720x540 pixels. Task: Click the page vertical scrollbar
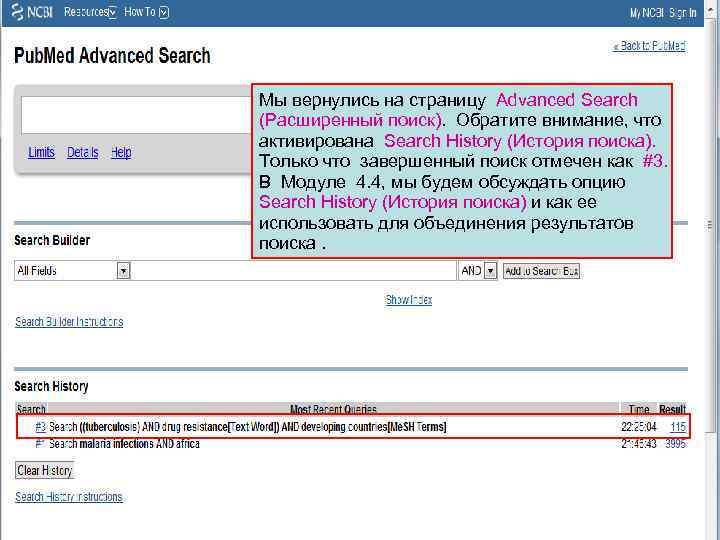pyautogui.click(x=711, y=225)
